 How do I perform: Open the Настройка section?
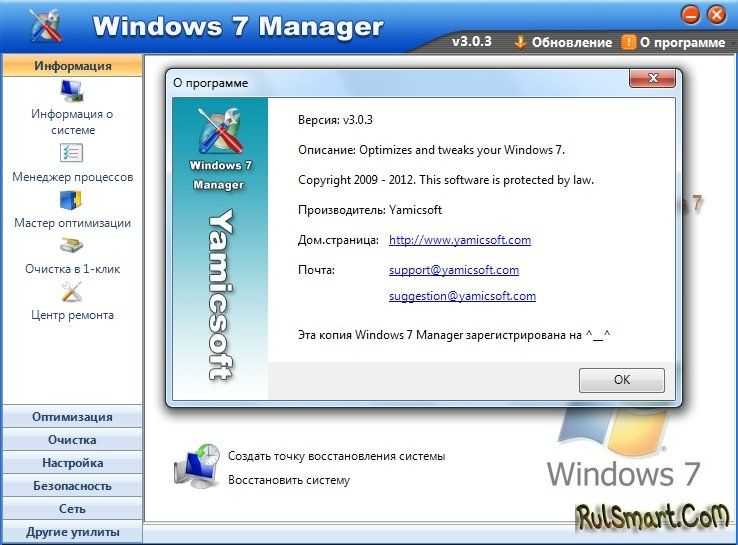(x=72, y=463)
